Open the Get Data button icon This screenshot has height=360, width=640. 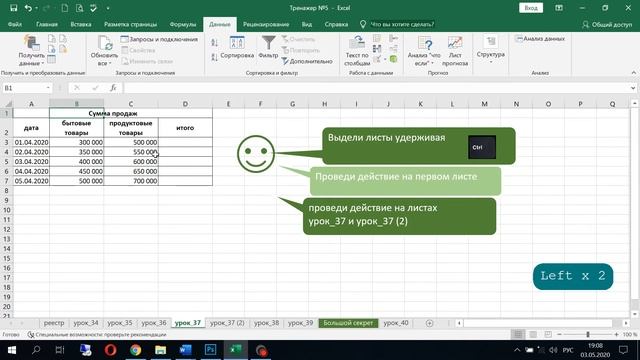[x=31, y=43]
